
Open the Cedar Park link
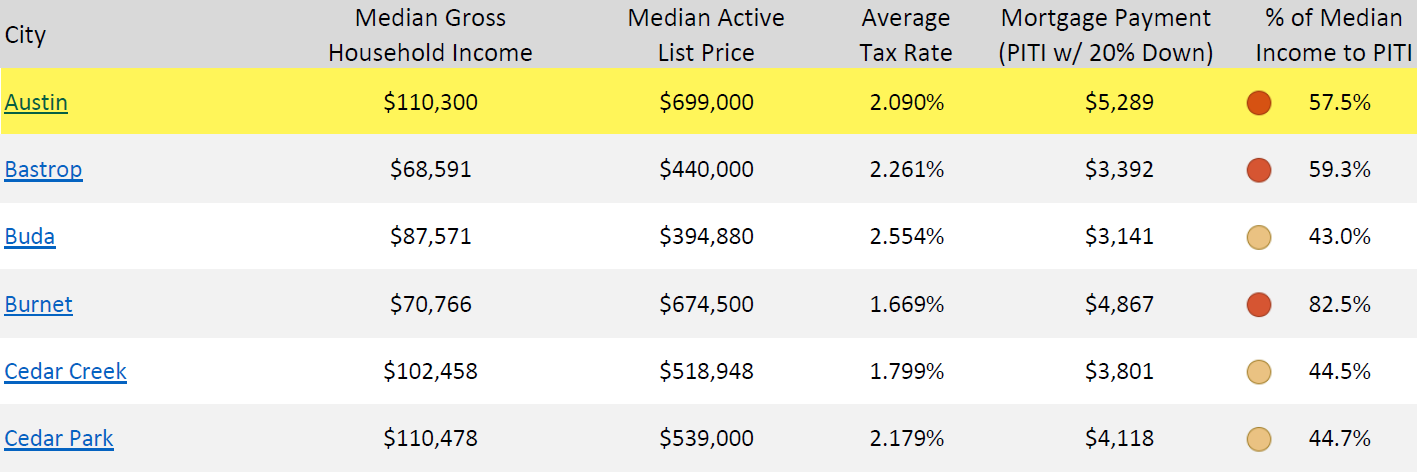coord(59,438)
